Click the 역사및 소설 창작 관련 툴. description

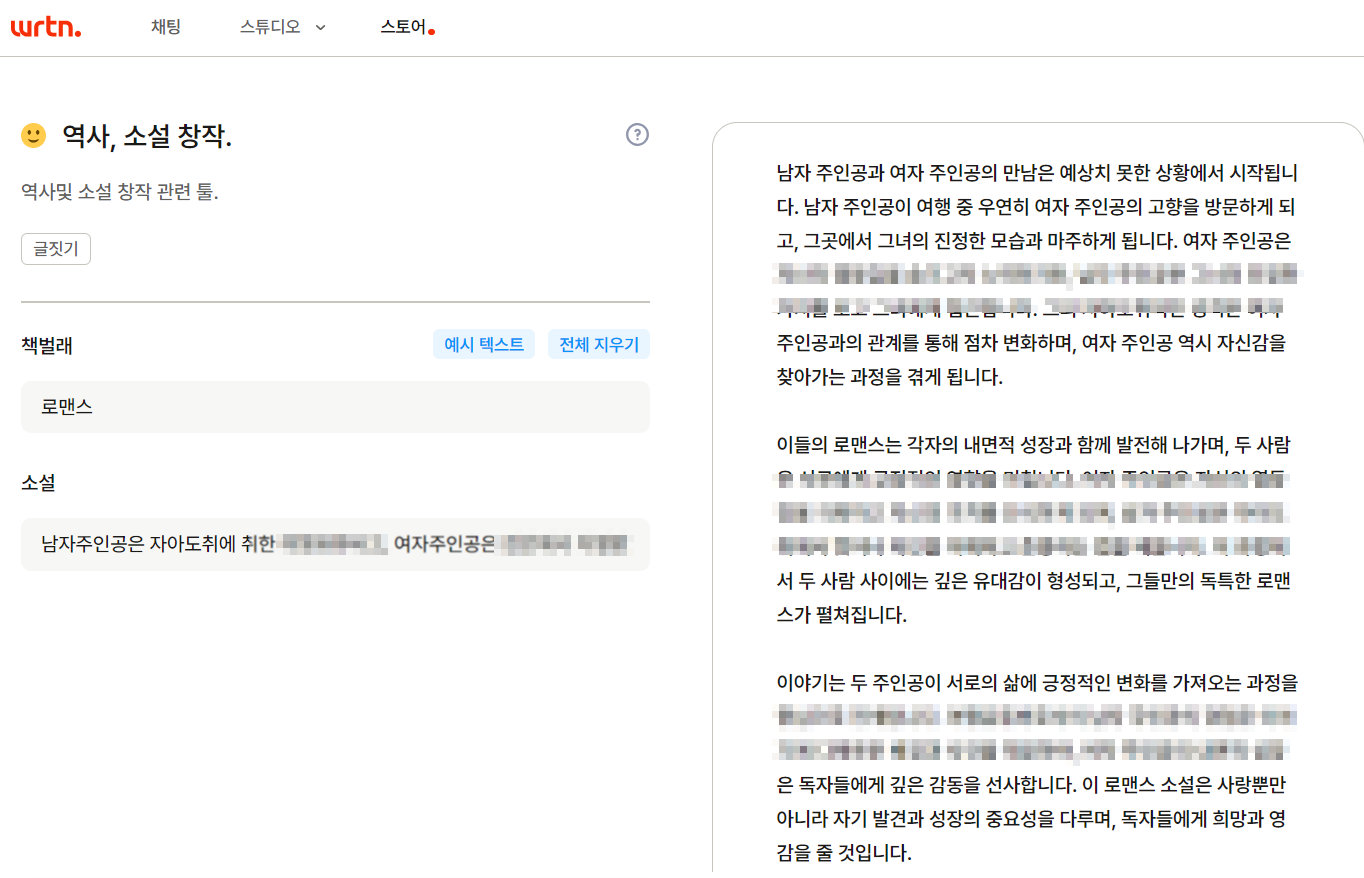click(120, 192)
